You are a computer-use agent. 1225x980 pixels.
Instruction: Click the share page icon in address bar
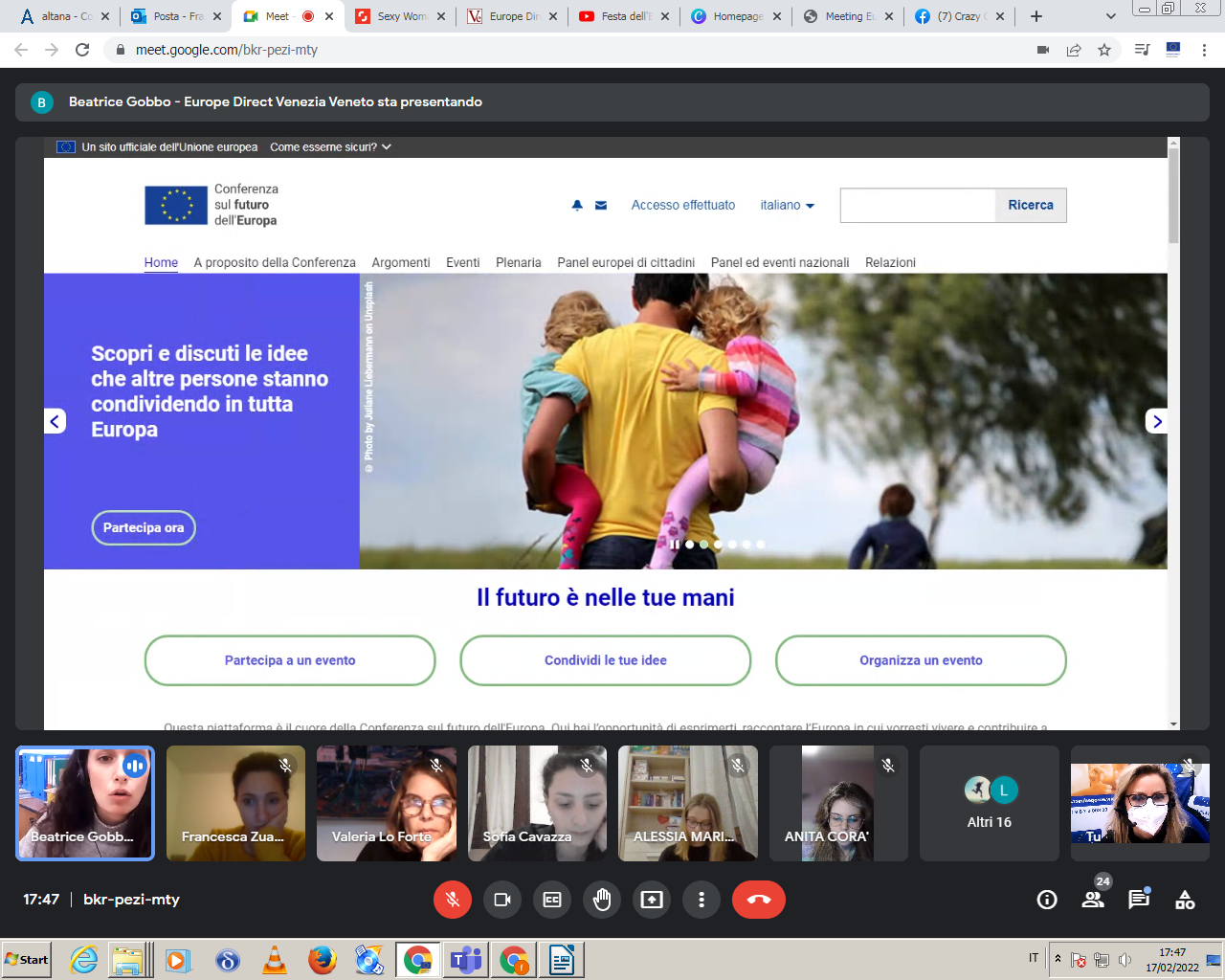(x=1074, y=50)
